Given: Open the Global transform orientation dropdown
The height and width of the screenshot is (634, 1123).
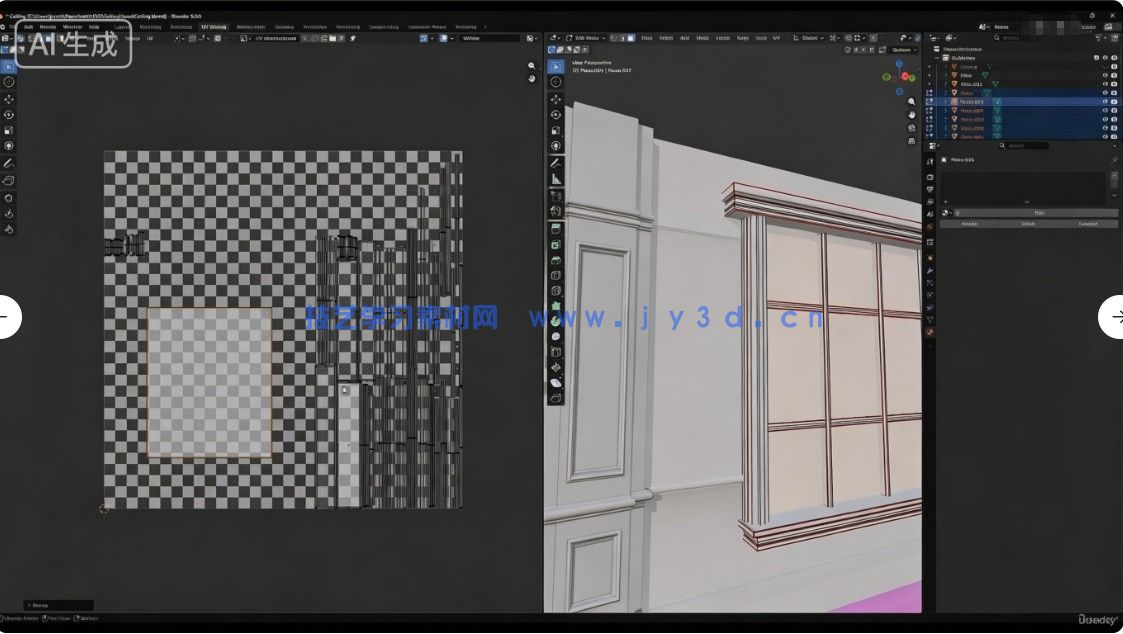Looking at the screenshot, I should [809, 38].
